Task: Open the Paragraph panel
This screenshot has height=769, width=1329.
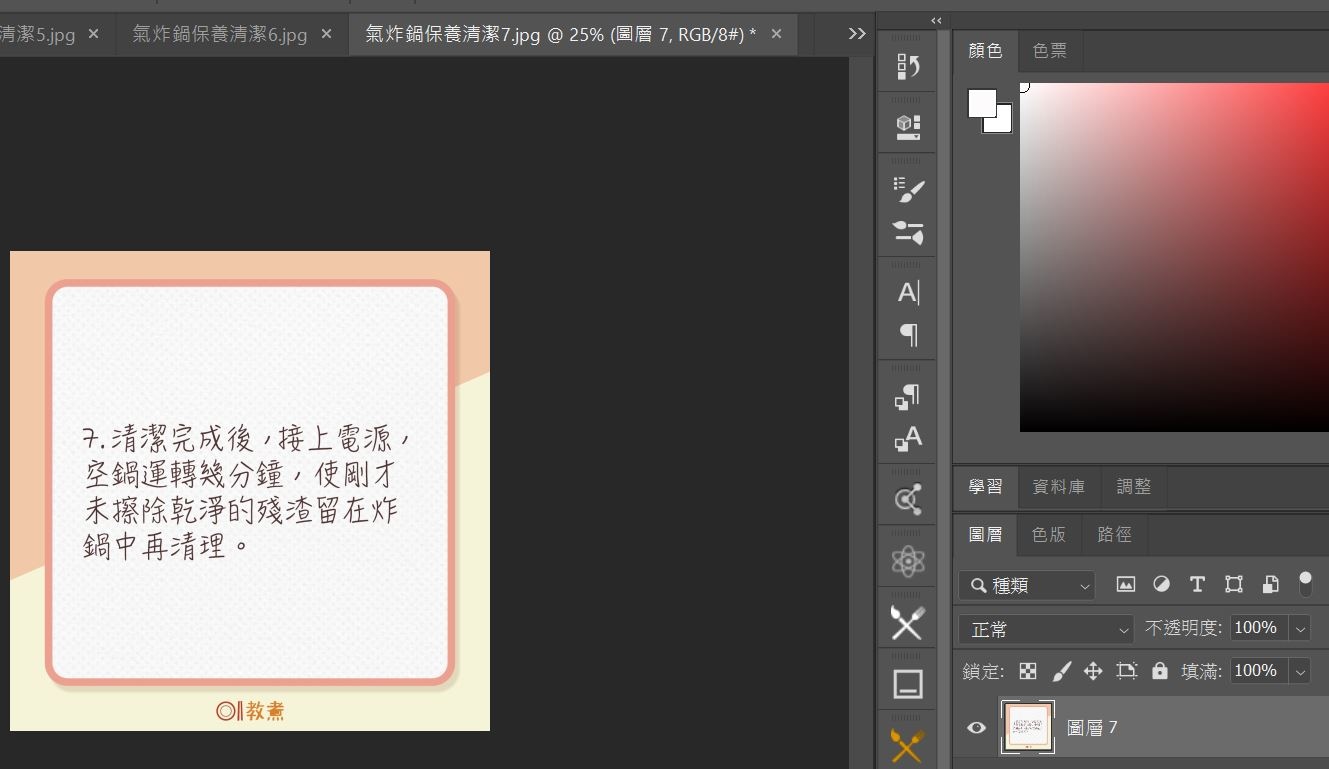Action: point(906,335)
